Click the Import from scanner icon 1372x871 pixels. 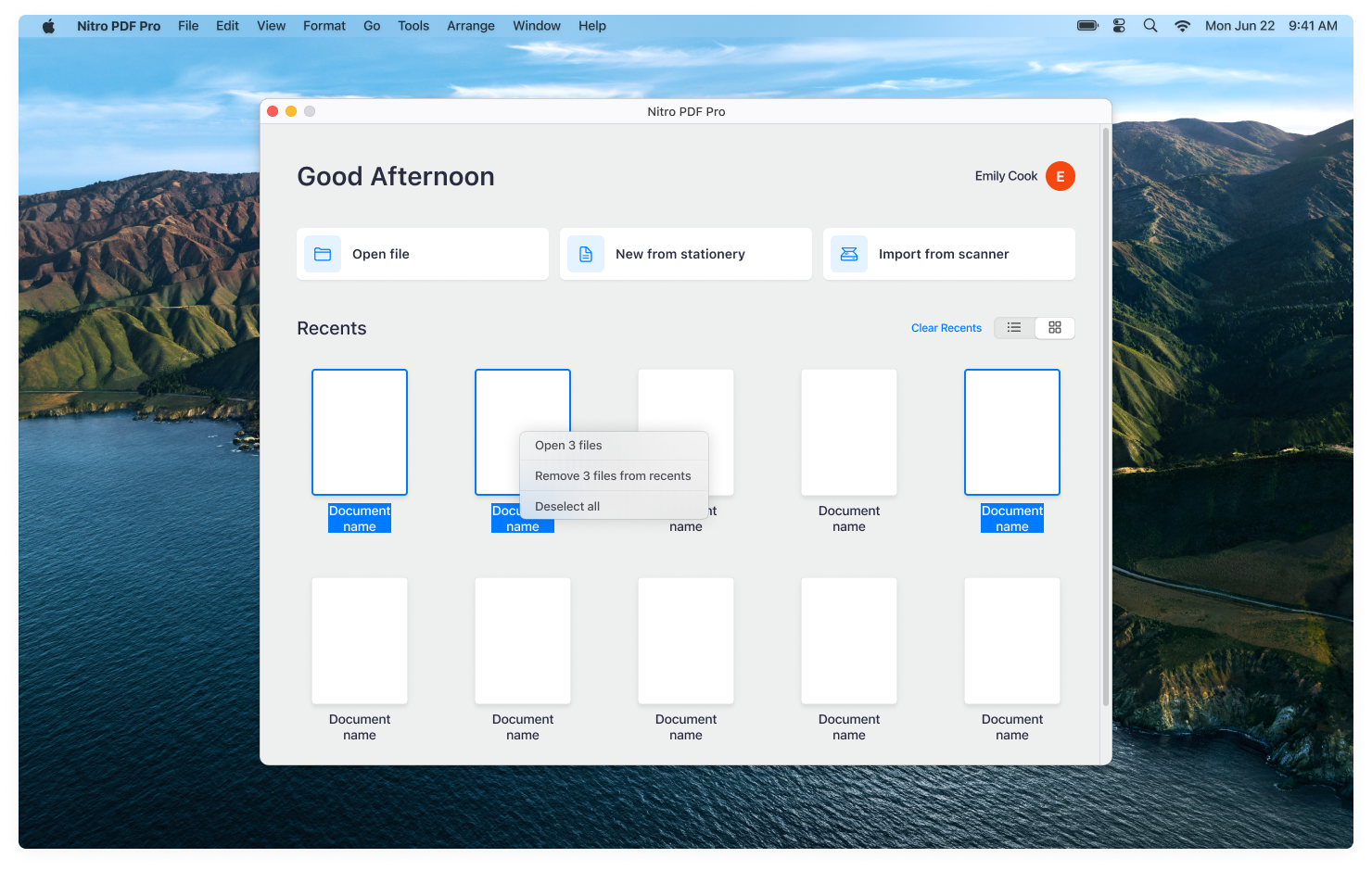point(848,253)
